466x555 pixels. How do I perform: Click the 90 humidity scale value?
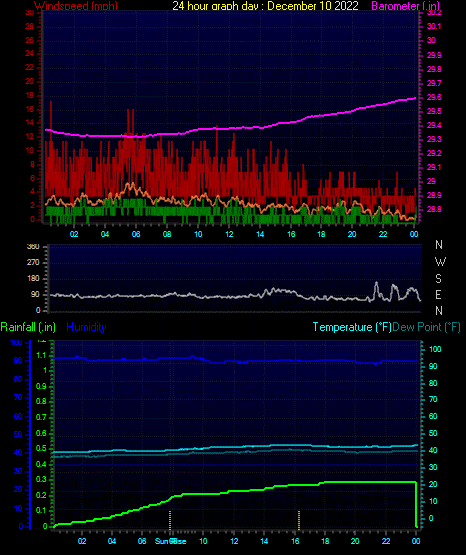click(x=18, y=361)
